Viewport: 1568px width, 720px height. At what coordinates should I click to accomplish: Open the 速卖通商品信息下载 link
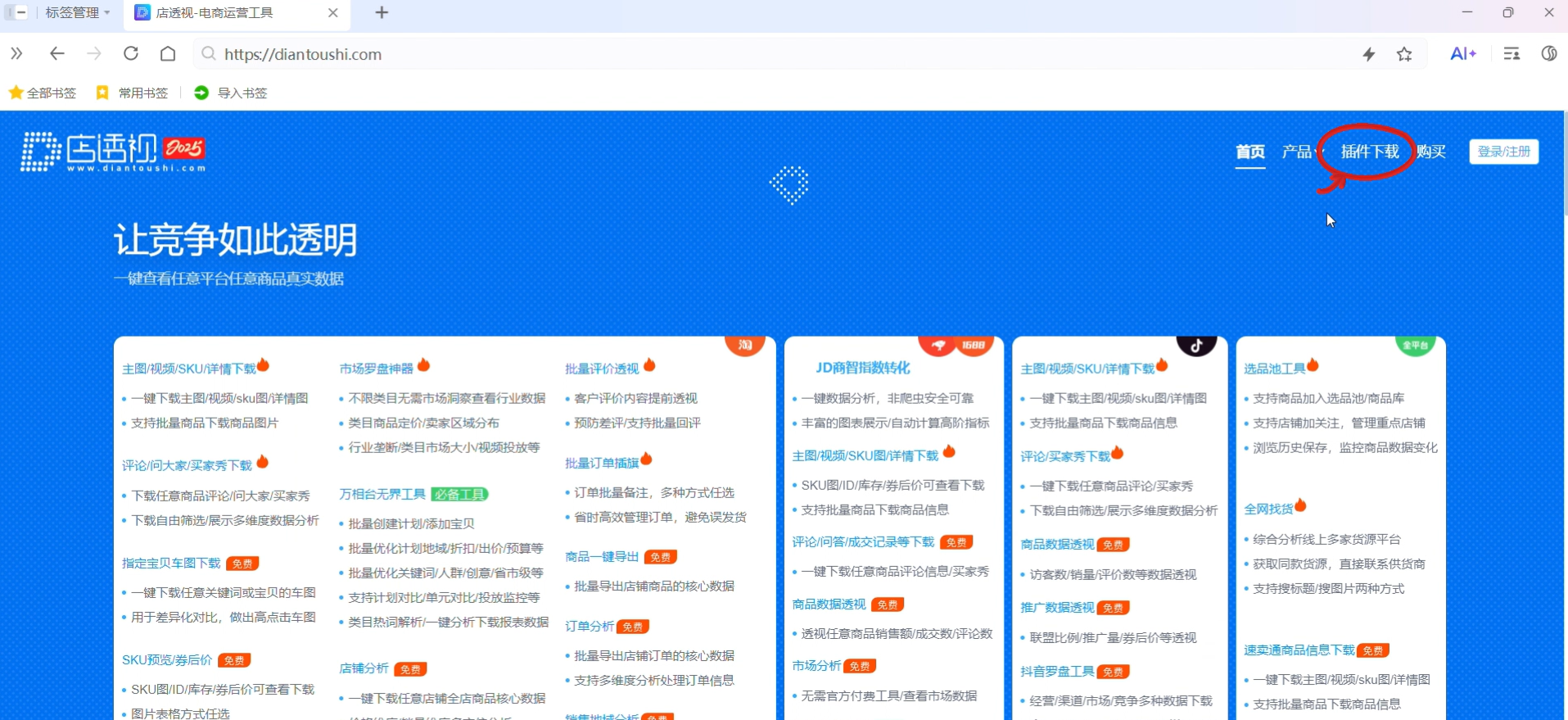[1299, 650]
